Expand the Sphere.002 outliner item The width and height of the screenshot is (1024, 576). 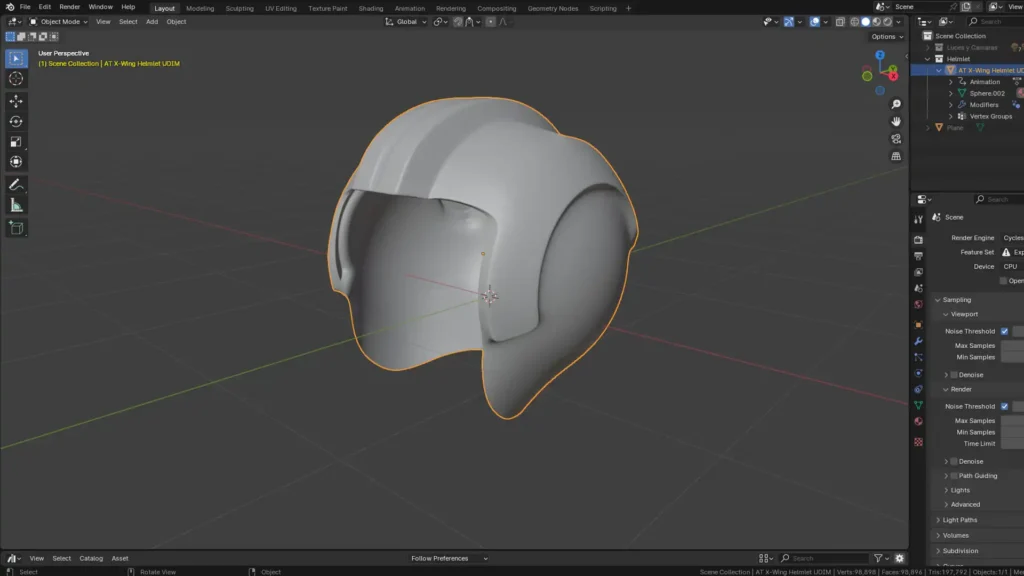point(950,93)
